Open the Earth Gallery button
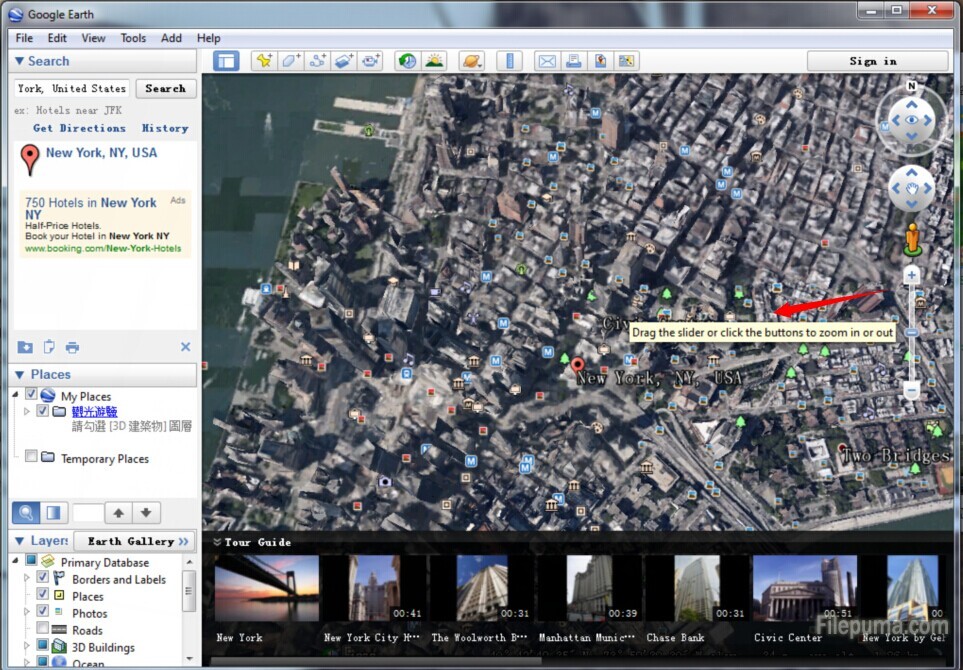 click(x=135, y=541)
